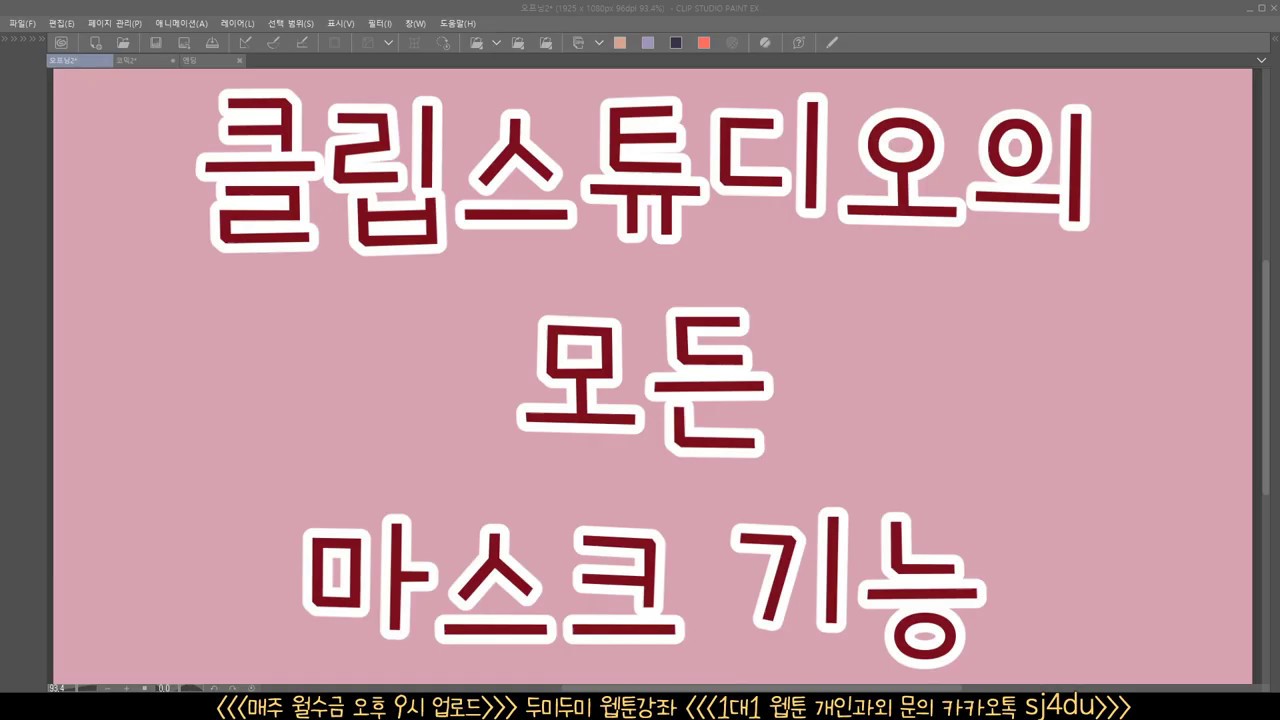
Task: Click the greyed Fill selection icon
Action: click(x=368, y=43)
